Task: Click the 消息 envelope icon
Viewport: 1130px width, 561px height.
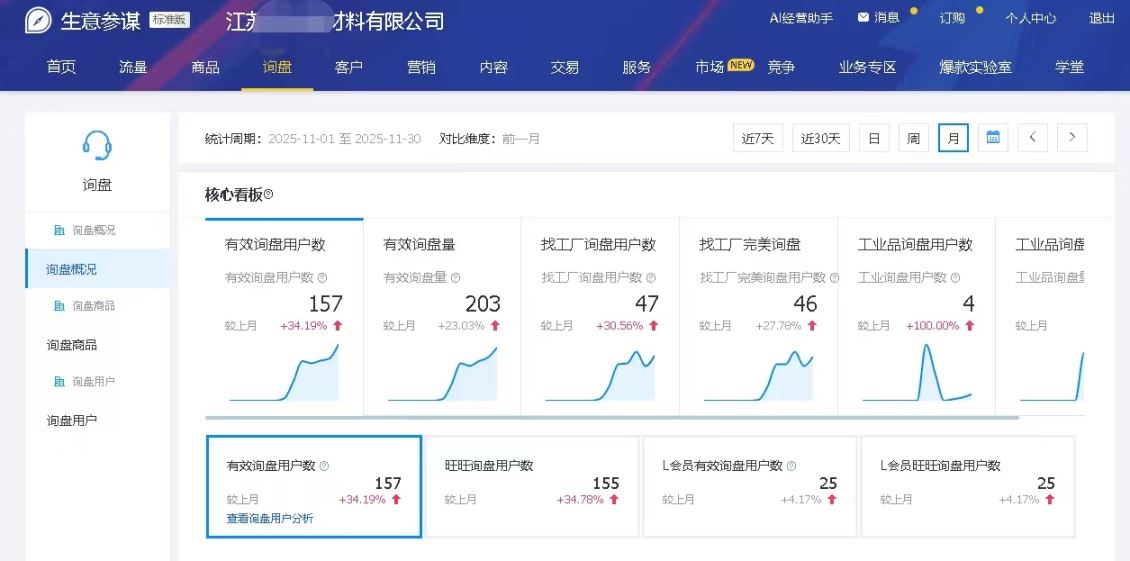Action: tap(863, 18)
